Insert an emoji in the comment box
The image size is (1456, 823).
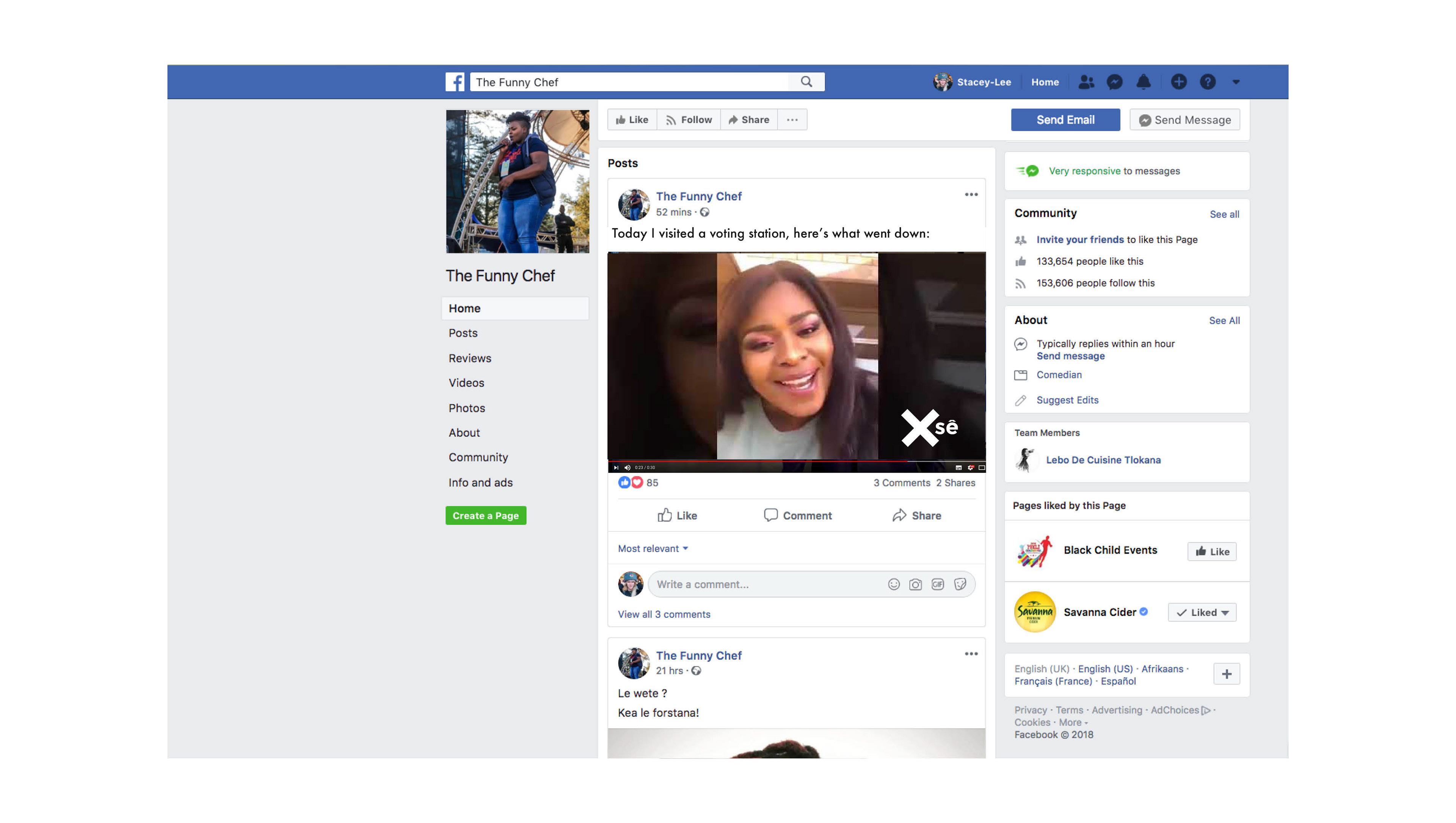click(894, 584)
